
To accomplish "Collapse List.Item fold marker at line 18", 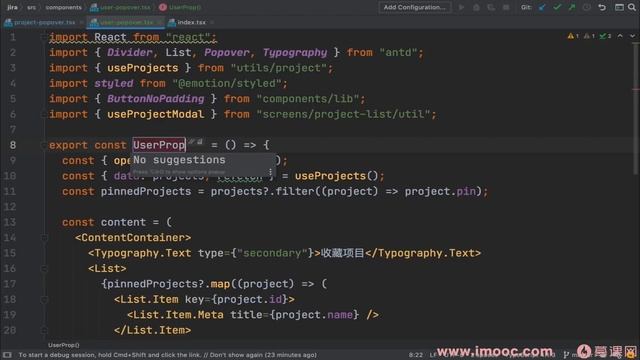I will tap(44, 299).
